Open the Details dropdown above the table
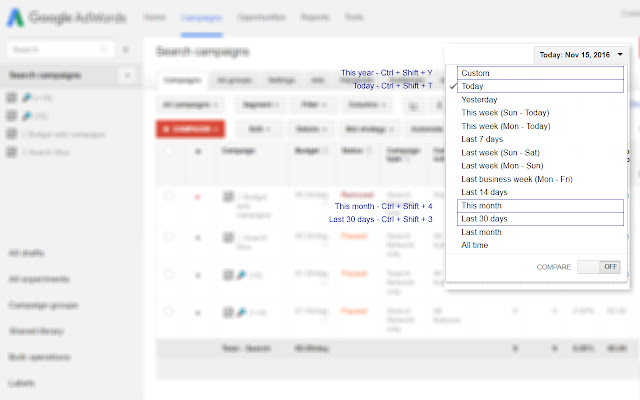The width and height of the screenshot is (640, 400). (x=311, y=129)
